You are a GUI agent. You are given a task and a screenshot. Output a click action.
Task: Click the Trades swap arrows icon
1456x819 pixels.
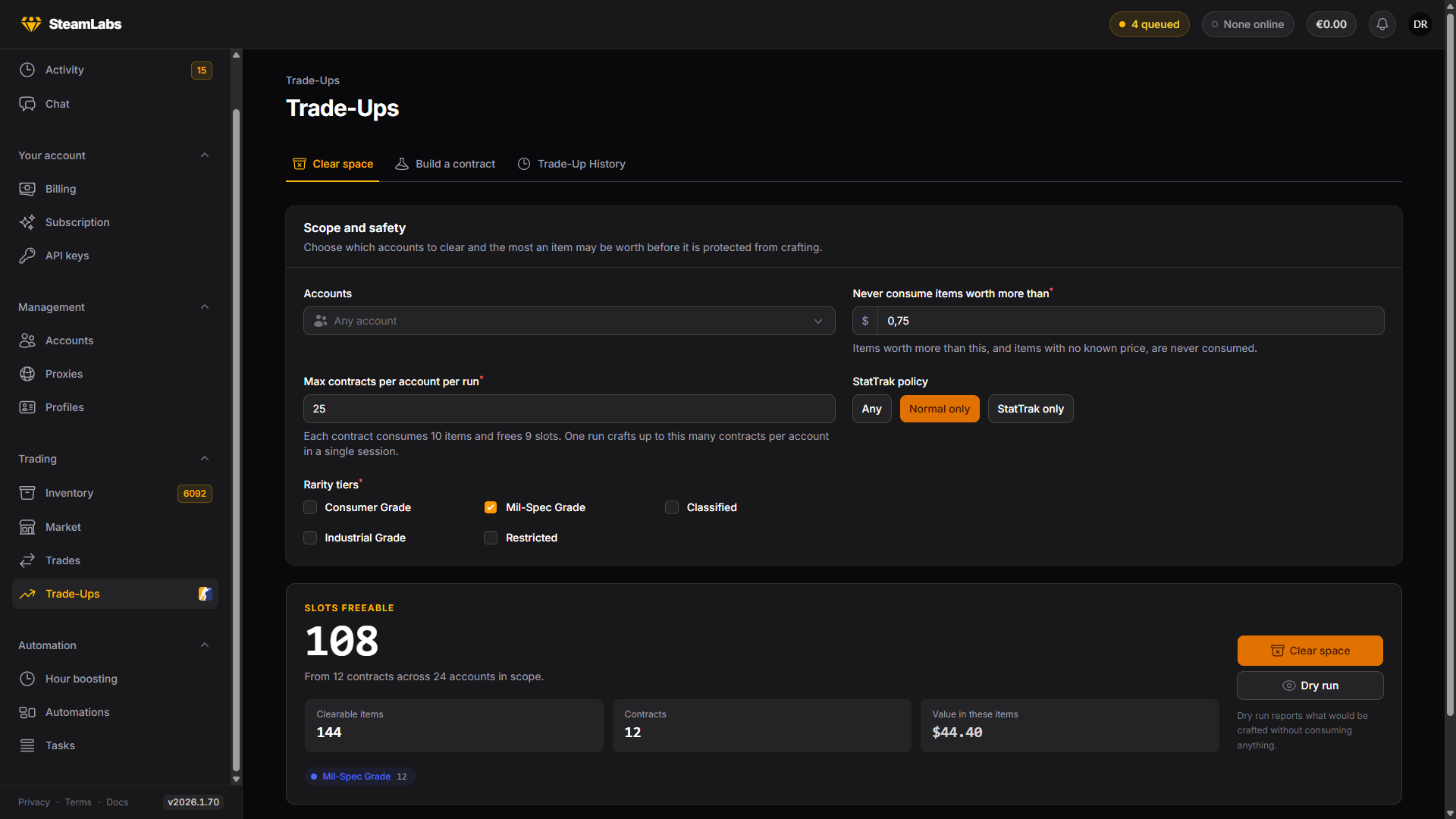point(27,560)
